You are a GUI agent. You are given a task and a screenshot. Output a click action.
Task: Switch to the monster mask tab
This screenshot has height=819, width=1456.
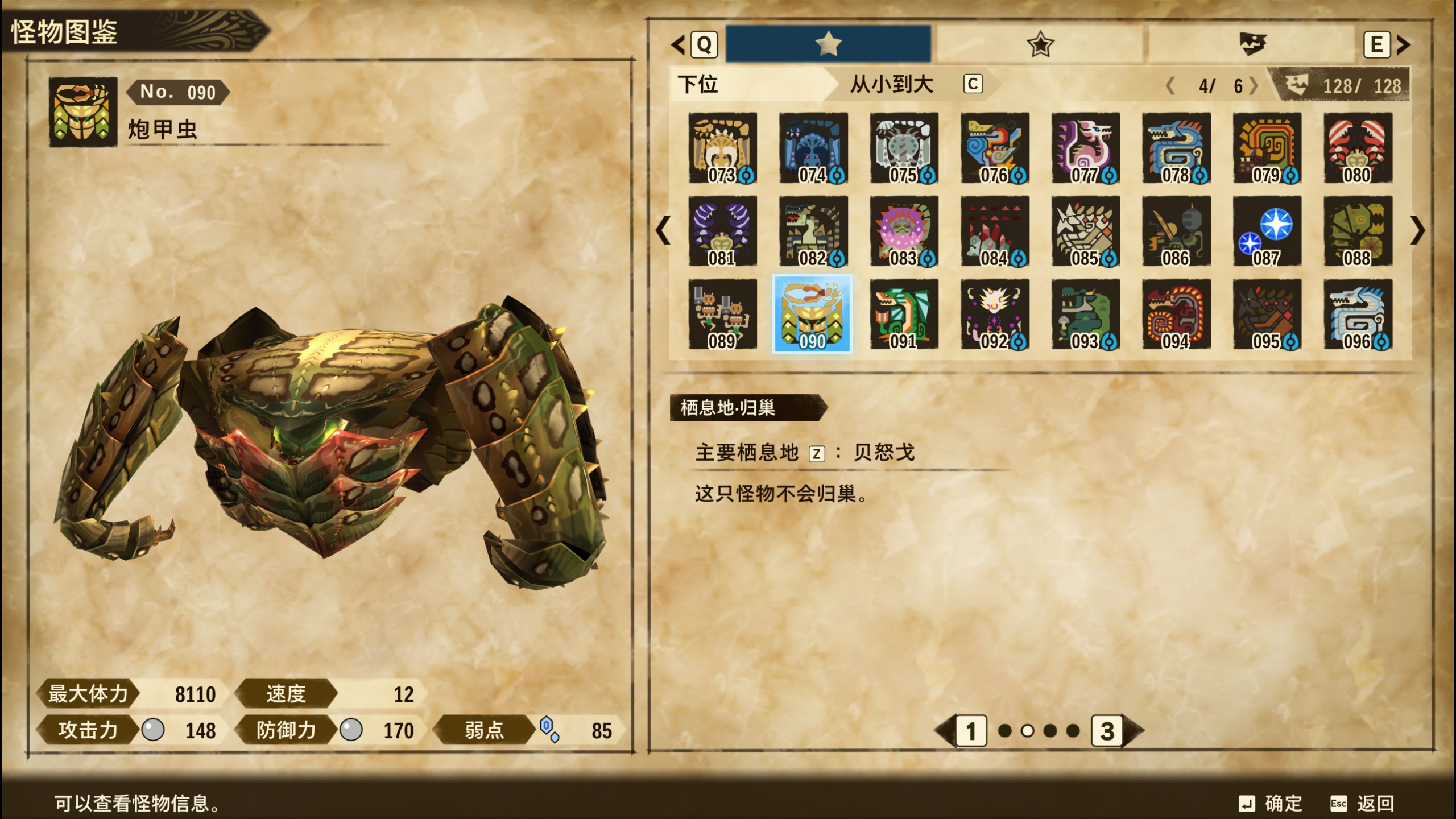pyautogui.click(x=1251, y=44)
